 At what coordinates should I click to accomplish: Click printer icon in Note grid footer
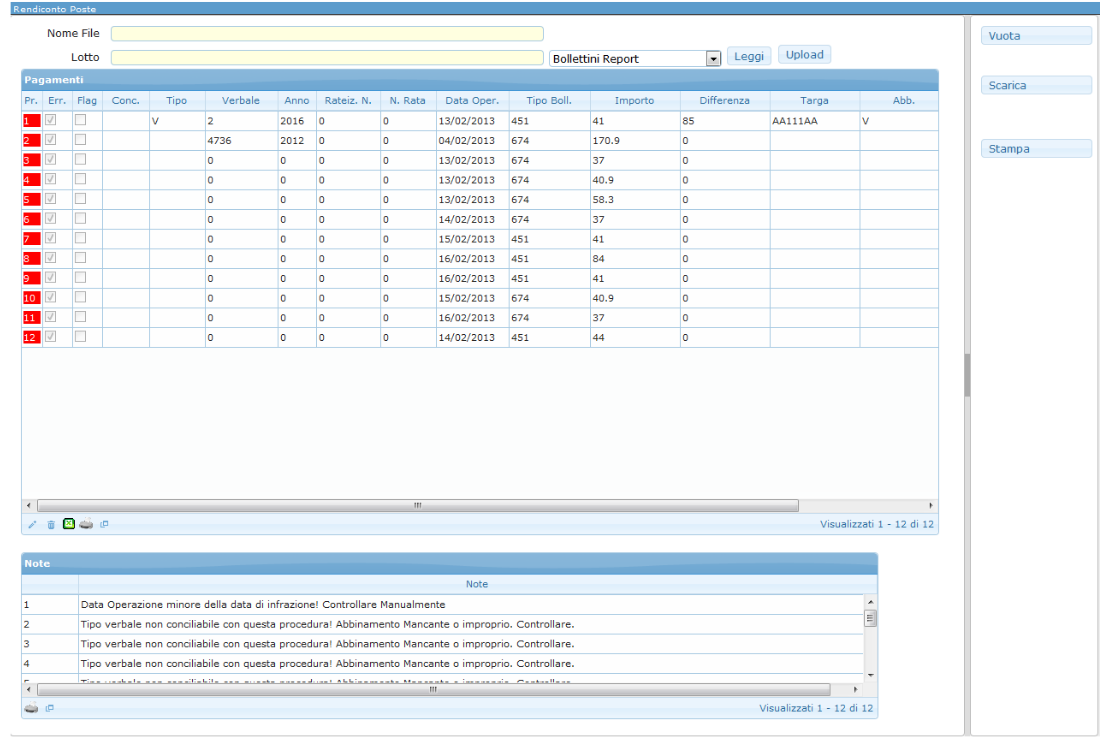[x=31, y=708]
